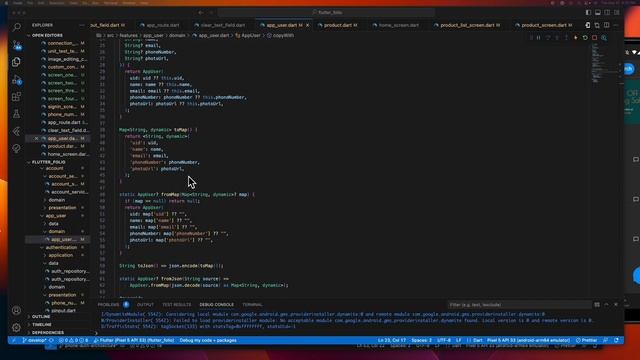
Task: Go back using navigation arrow in title bar
Action: pos(201,13)
